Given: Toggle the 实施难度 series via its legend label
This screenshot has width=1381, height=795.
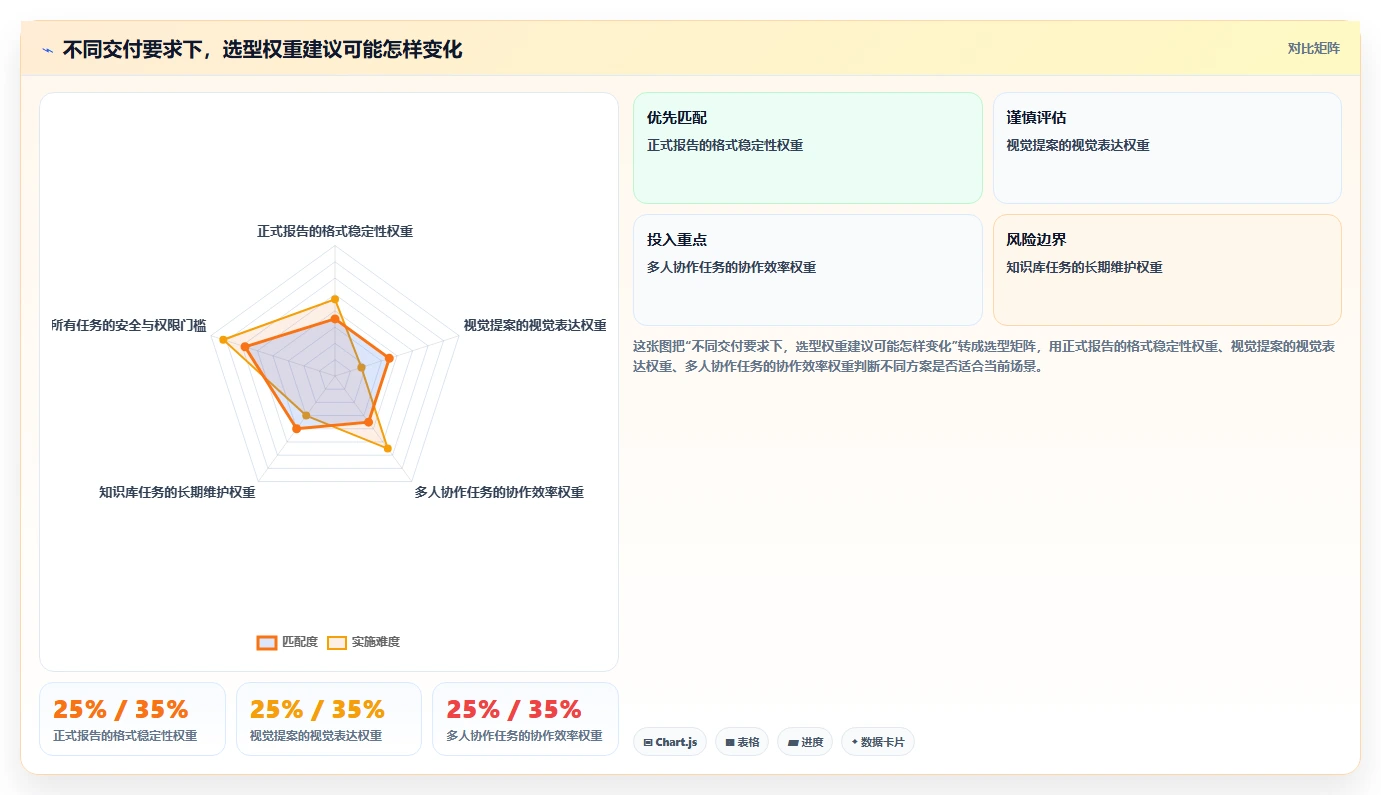Looking at the screenshot, I should 376,642.
